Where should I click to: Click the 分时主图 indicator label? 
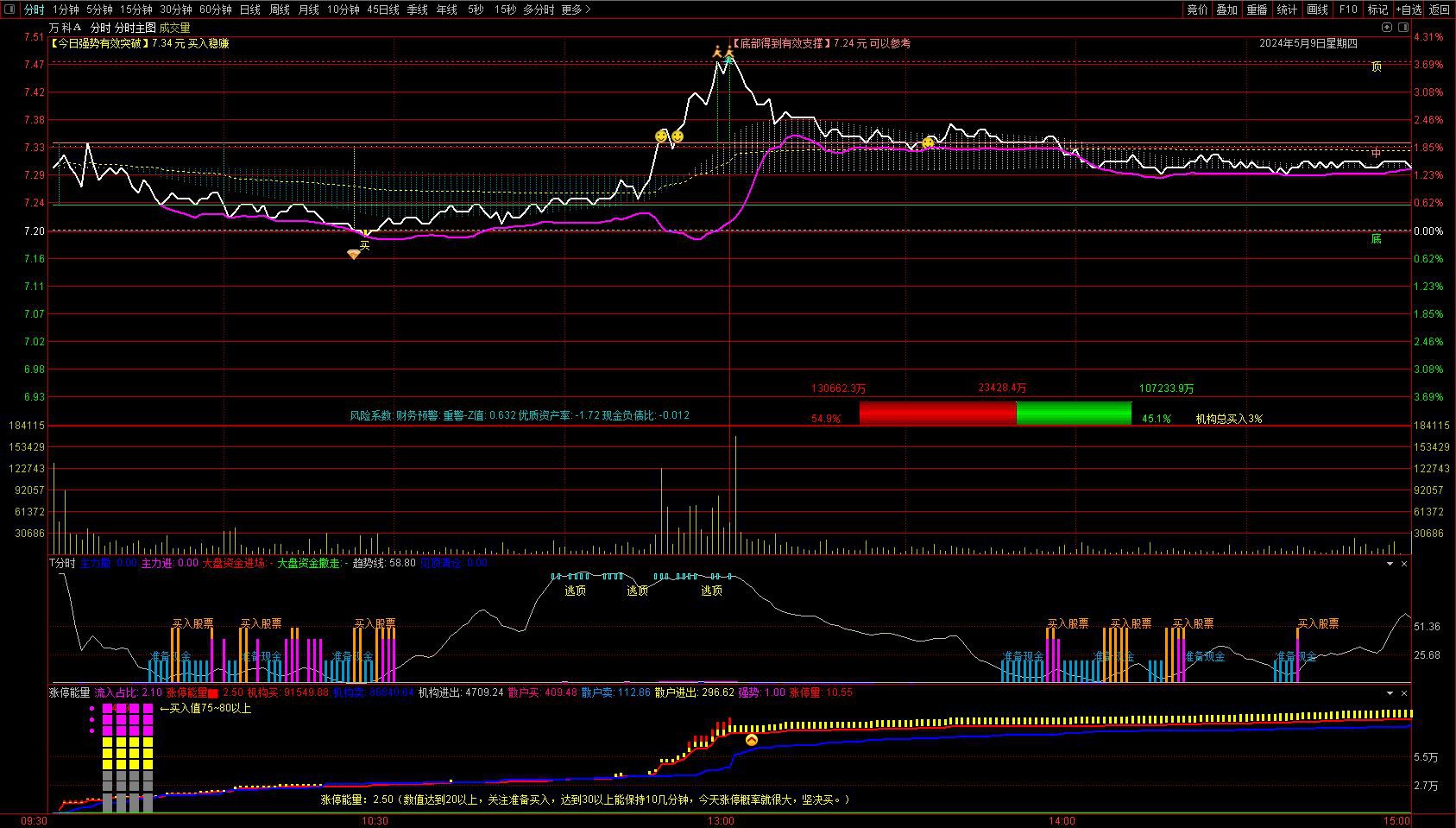pos(136,28)
